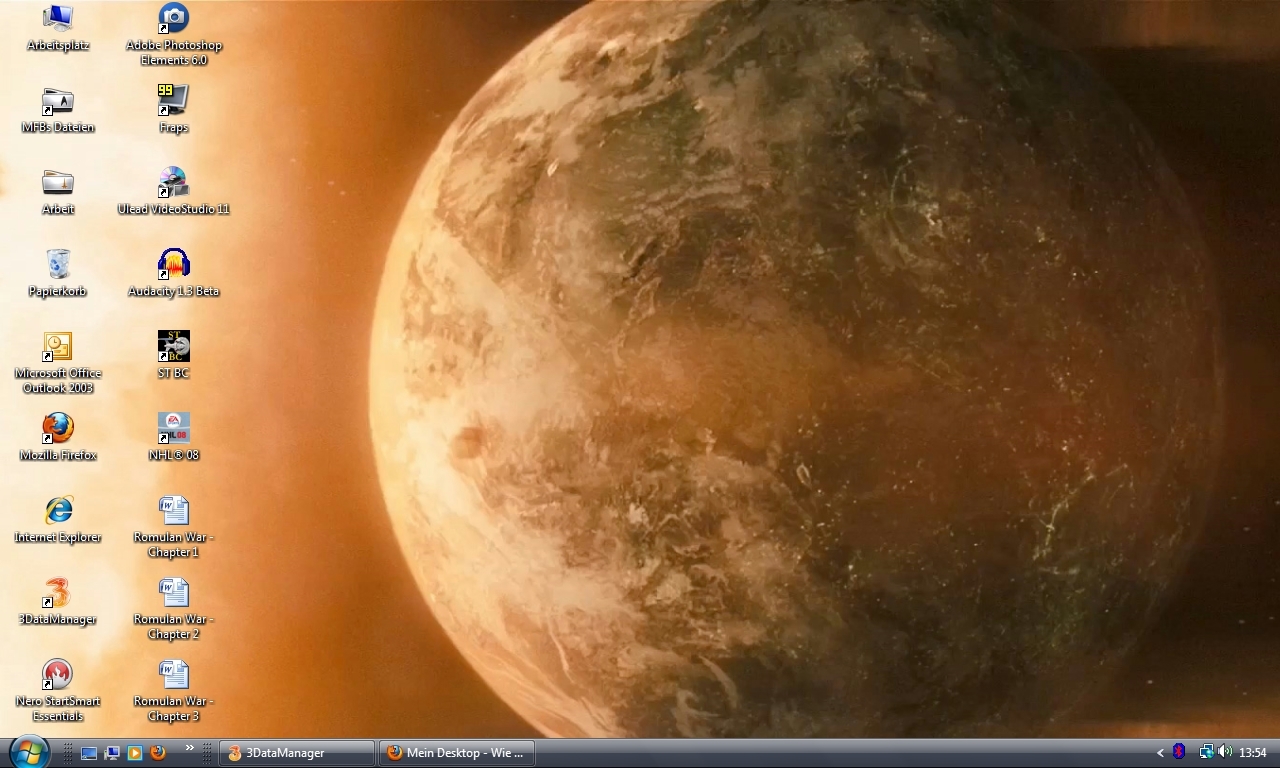Select the NHL 08 desktop icon
The image size is (1280, 768).
tap(173, 429)
